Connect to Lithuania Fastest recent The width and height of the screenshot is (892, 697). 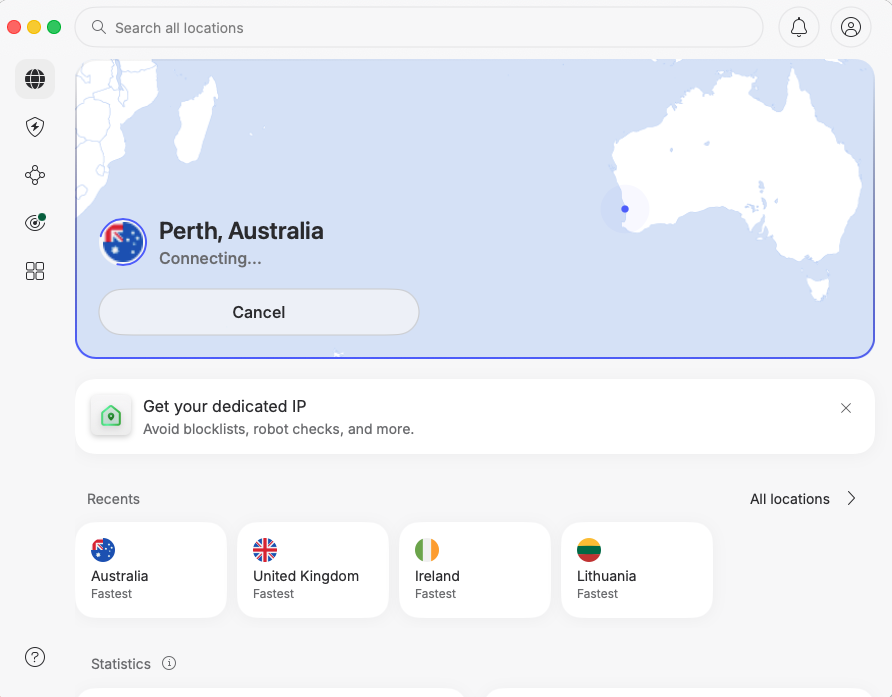pyautogui.click(x=637, y=570)
